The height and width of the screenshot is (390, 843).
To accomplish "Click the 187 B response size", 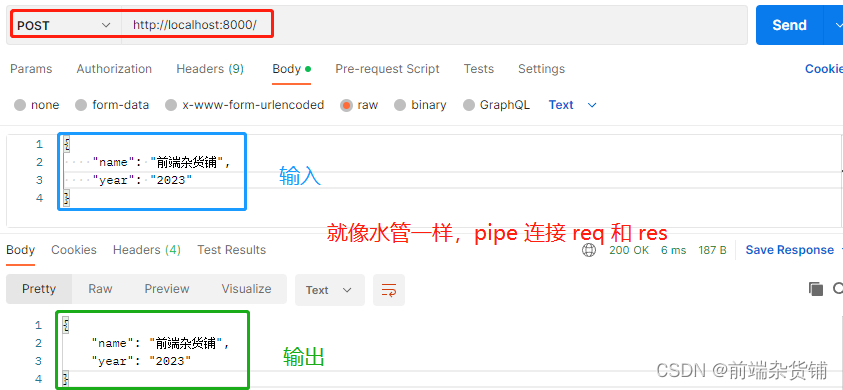I will coord(712,250).
